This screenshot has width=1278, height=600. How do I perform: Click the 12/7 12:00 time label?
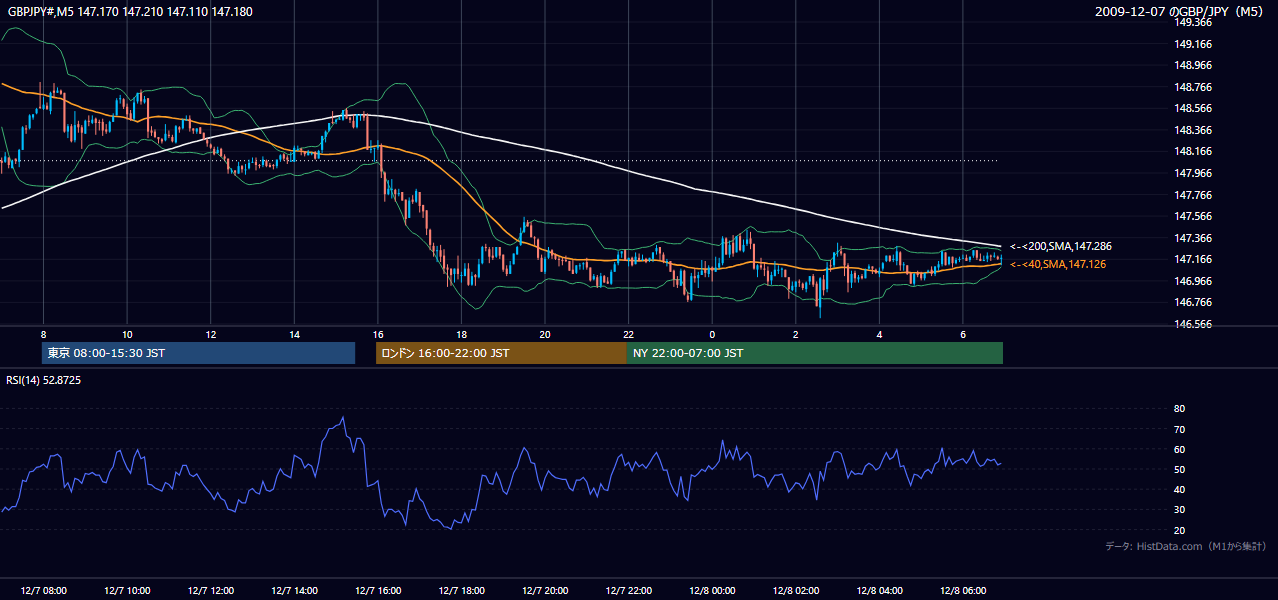210,590
